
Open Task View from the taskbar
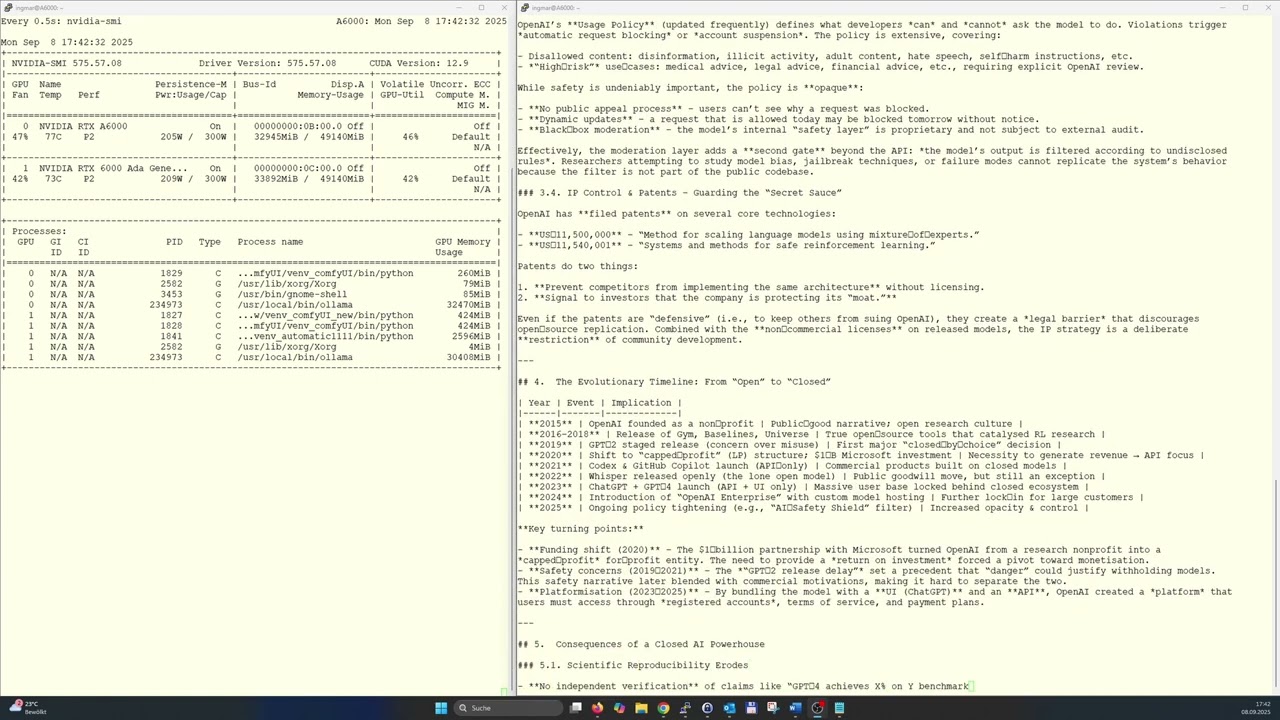576,708
